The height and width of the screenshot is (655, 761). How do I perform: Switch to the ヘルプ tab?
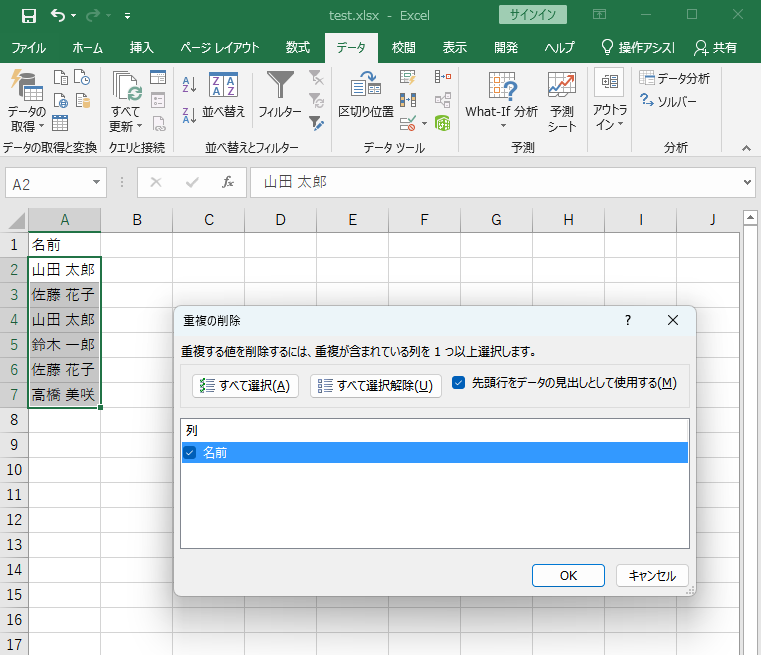tap(559, 48)
